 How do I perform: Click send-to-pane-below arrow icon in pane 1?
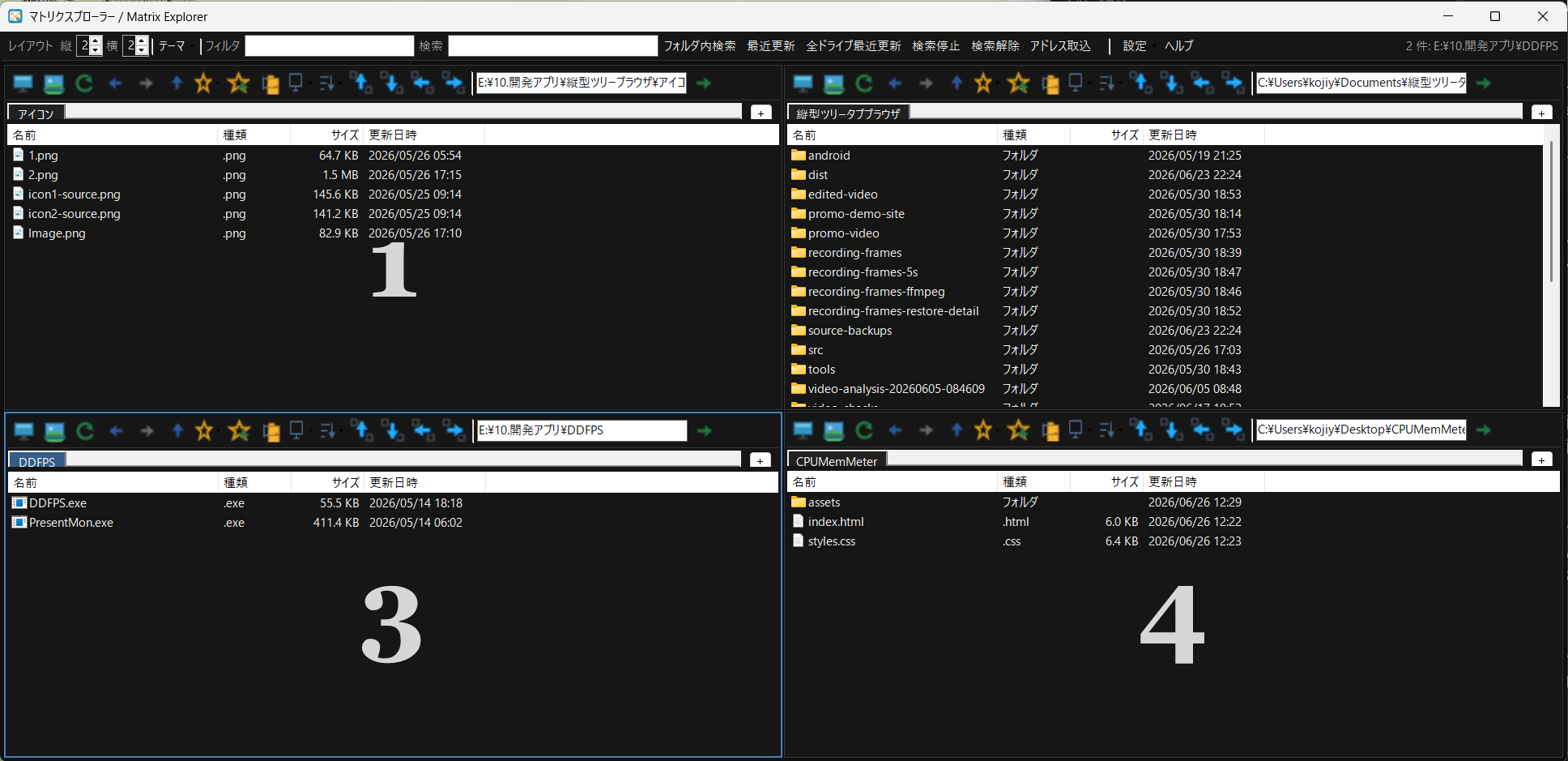click(x=392, y=83)
